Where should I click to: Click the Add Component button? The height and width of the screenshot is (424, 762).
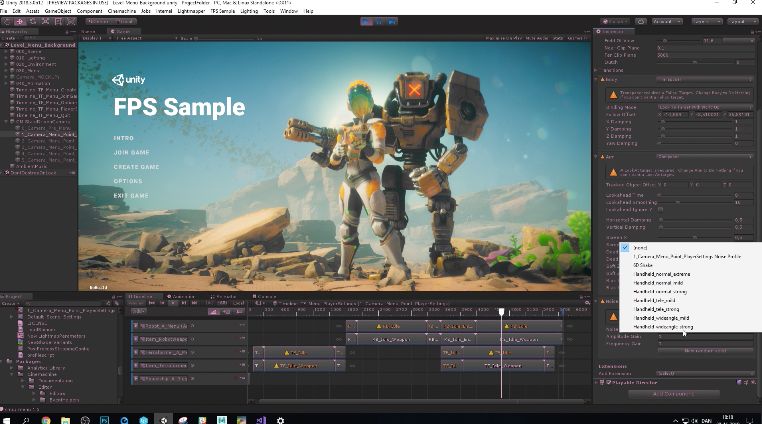[x=674, y=394]
